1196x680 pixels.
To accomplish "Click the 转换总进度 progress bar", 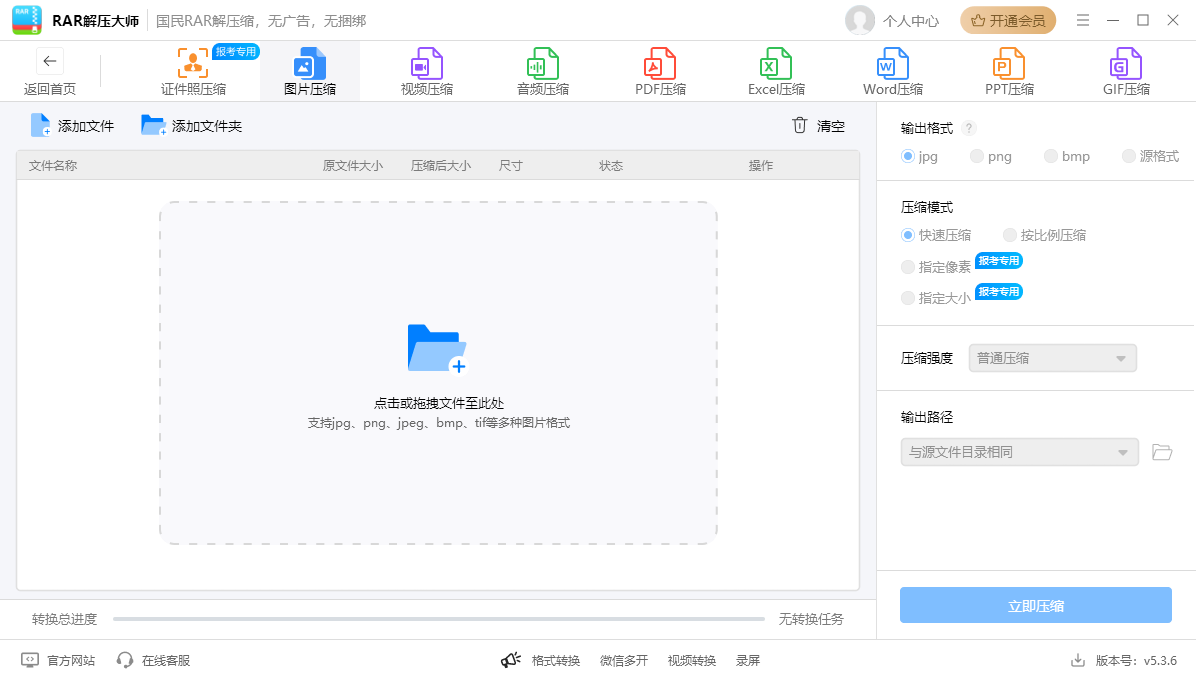I will [438, 619].
